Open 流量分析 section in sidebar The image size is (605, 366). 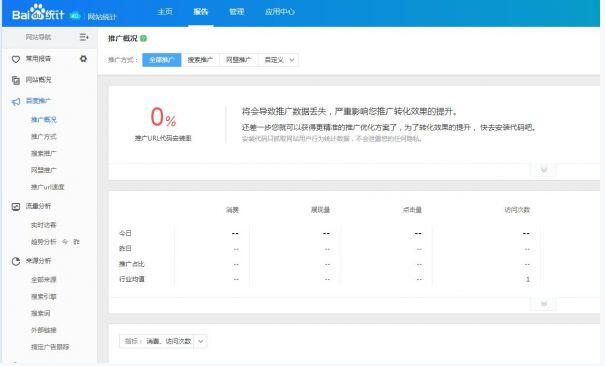click(x=38, y=206)
